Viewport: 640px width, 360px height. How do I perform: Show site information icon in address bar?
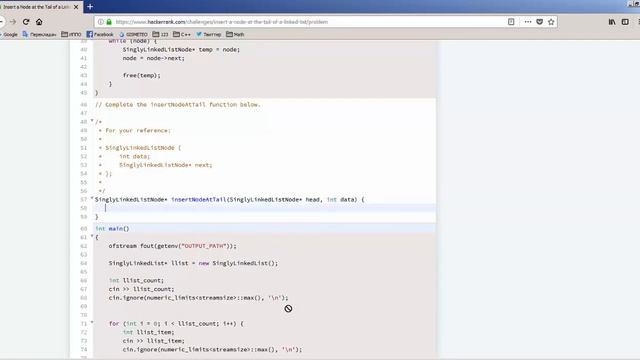(100, 22)
